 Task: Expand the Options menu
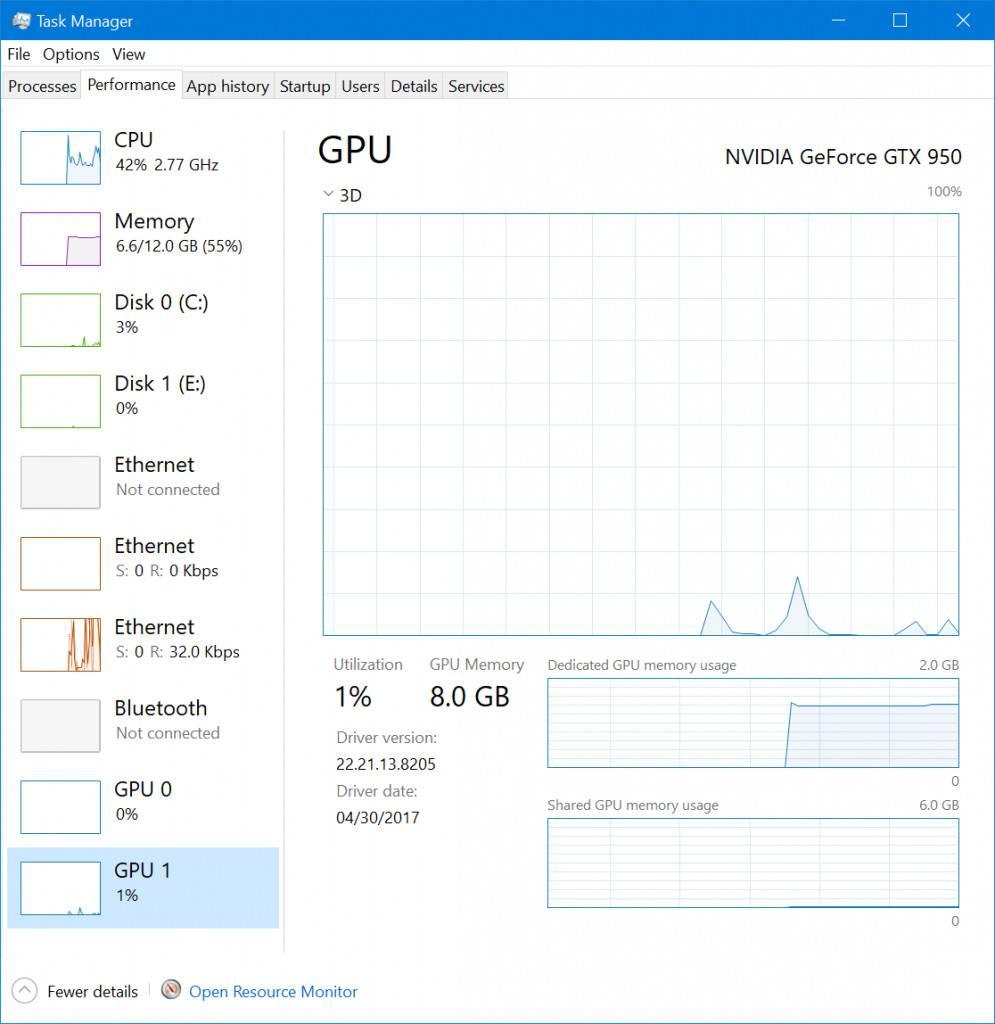pyautogui.click(x=70, y=54)
